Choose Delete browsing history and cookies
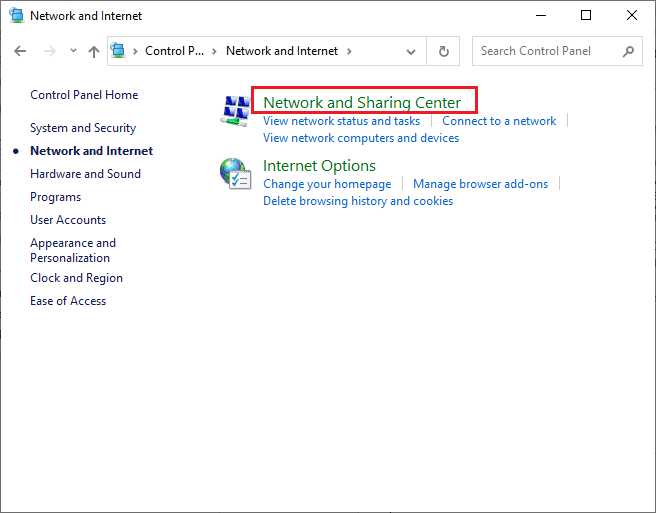Screen dimensions: 656x513 [358, 201]
